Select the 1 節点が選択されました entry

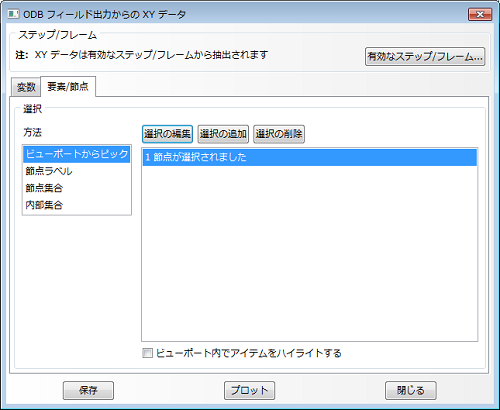pyautogui.click(x=310, y=157)
